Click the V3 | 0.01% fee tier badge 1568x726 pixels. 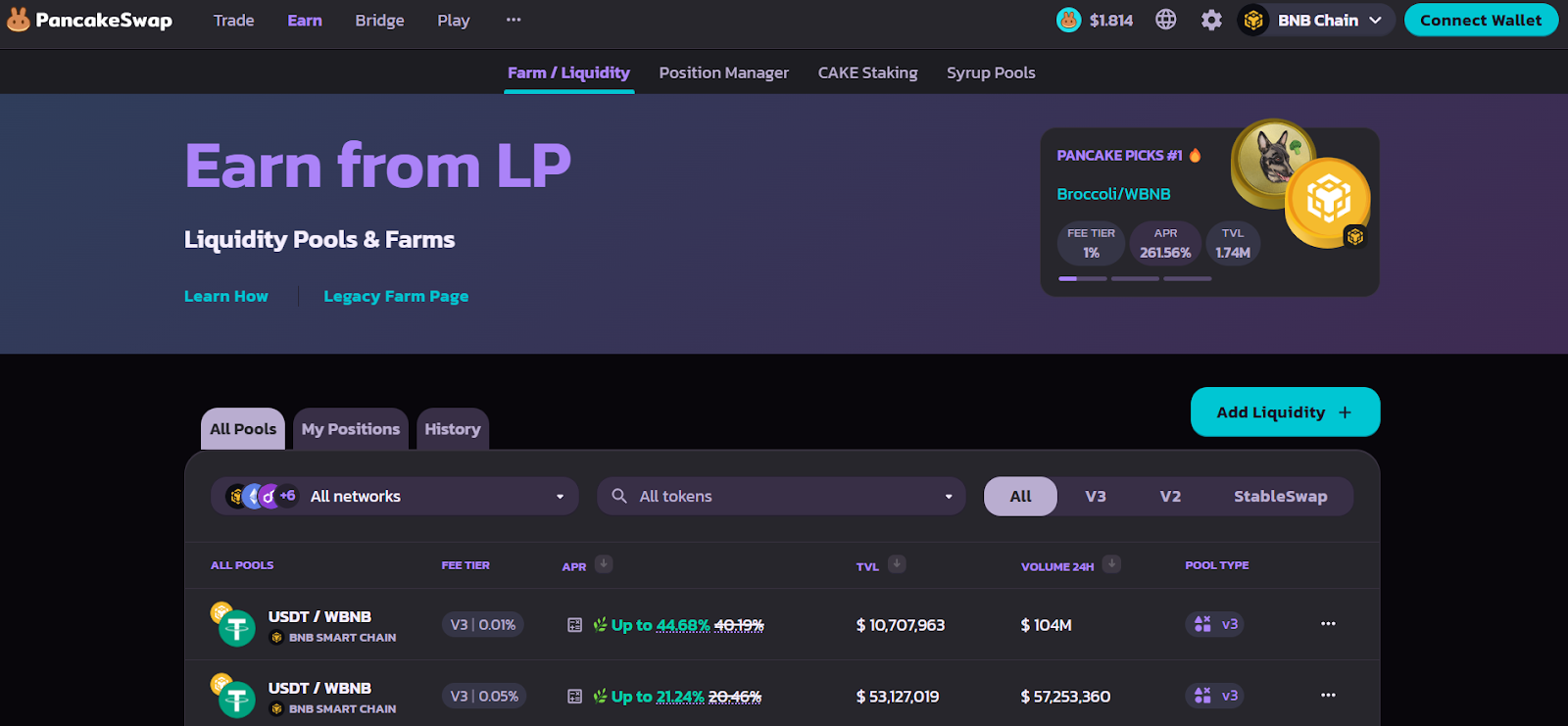point(482,625)
